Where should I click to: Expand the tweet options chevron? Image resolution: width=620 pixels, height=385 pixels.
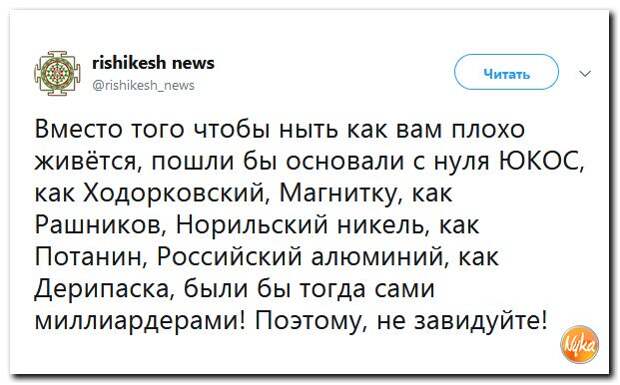pyautogui.click(x=585, y=74)
